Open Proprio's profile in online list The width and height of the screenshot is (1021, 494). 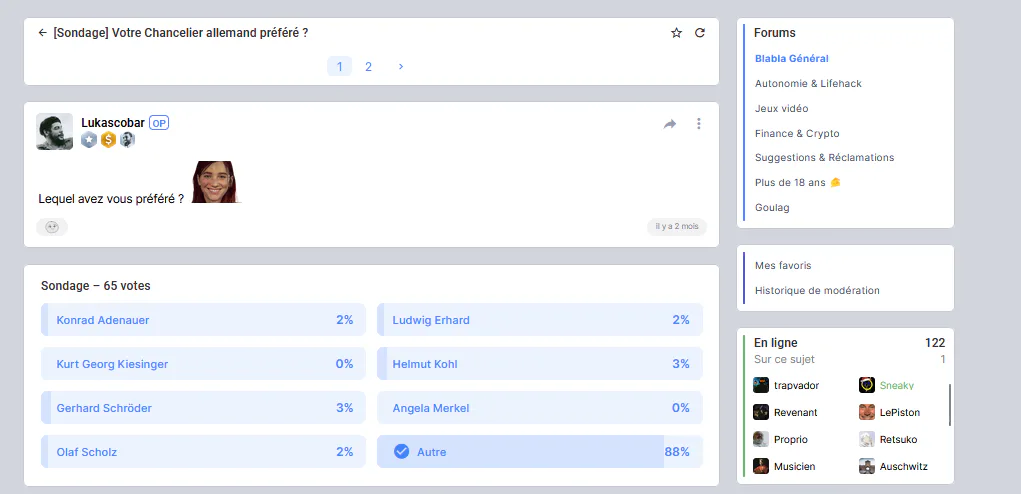[790, 440]
